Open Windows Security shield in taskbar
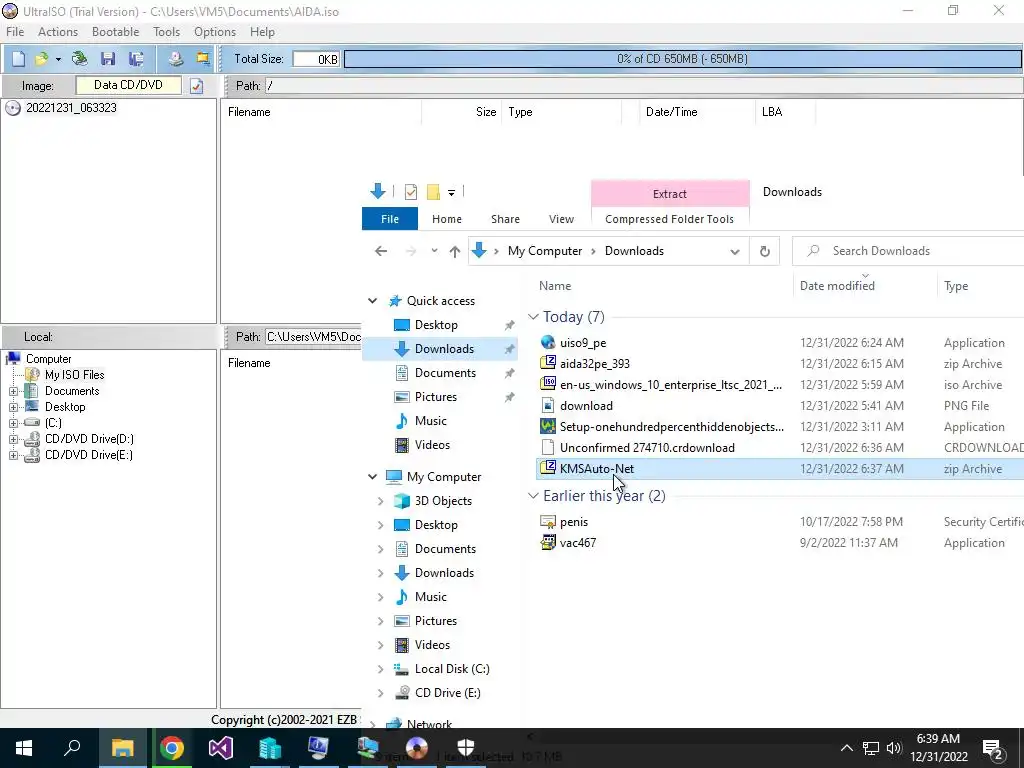 pos(466,748)
